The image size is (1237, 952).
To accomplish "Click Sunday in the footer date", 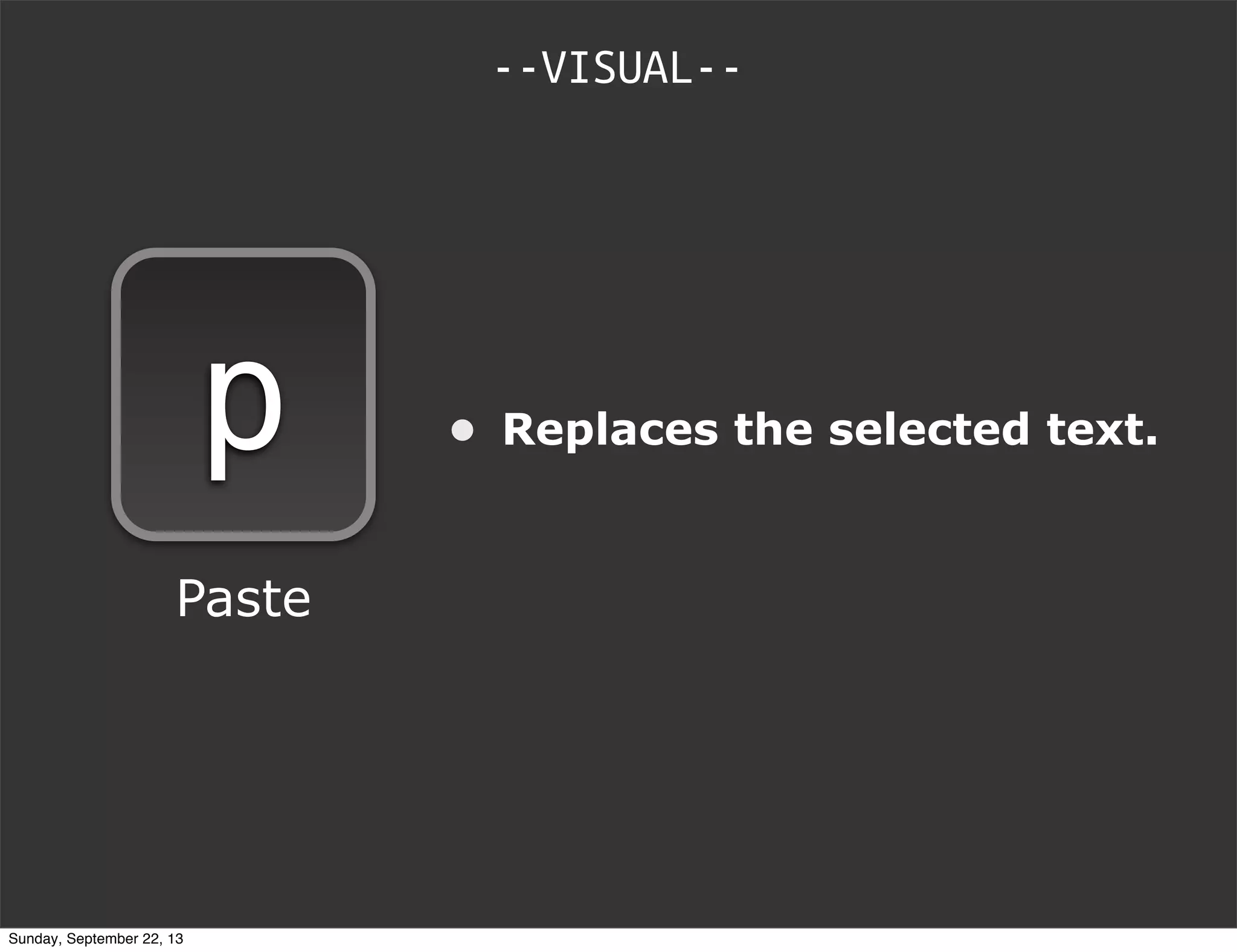I will [x=33, y=939].
